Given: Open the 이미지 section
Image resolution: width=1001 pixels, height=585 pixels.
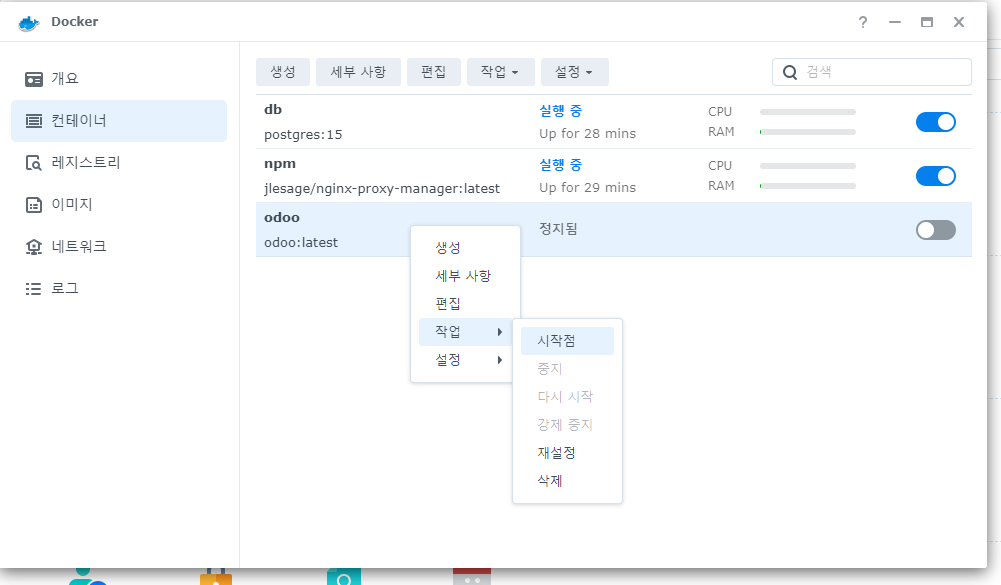Looking at the screenshot, I should [x=119, y=205].
